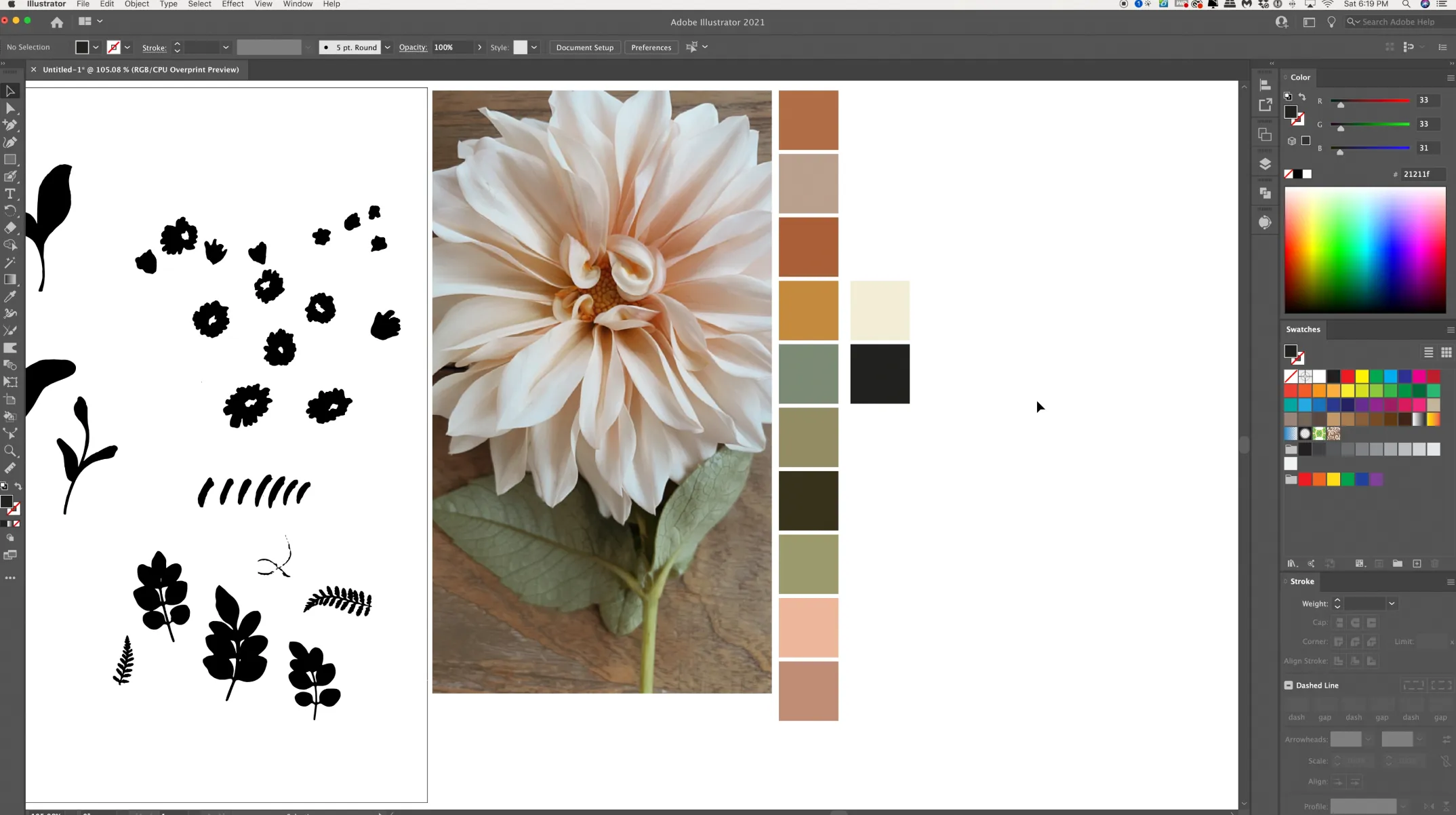Select the Rectangle tool

click(x=10, y=160)
